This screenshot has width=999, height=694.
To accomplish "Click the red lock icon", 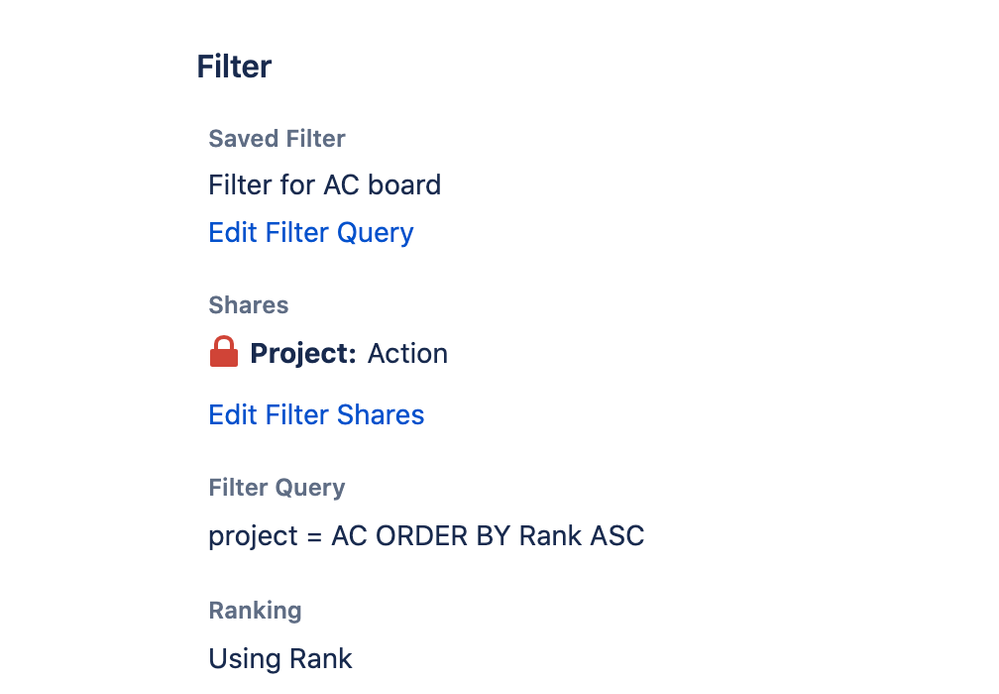I will point(224,352).
